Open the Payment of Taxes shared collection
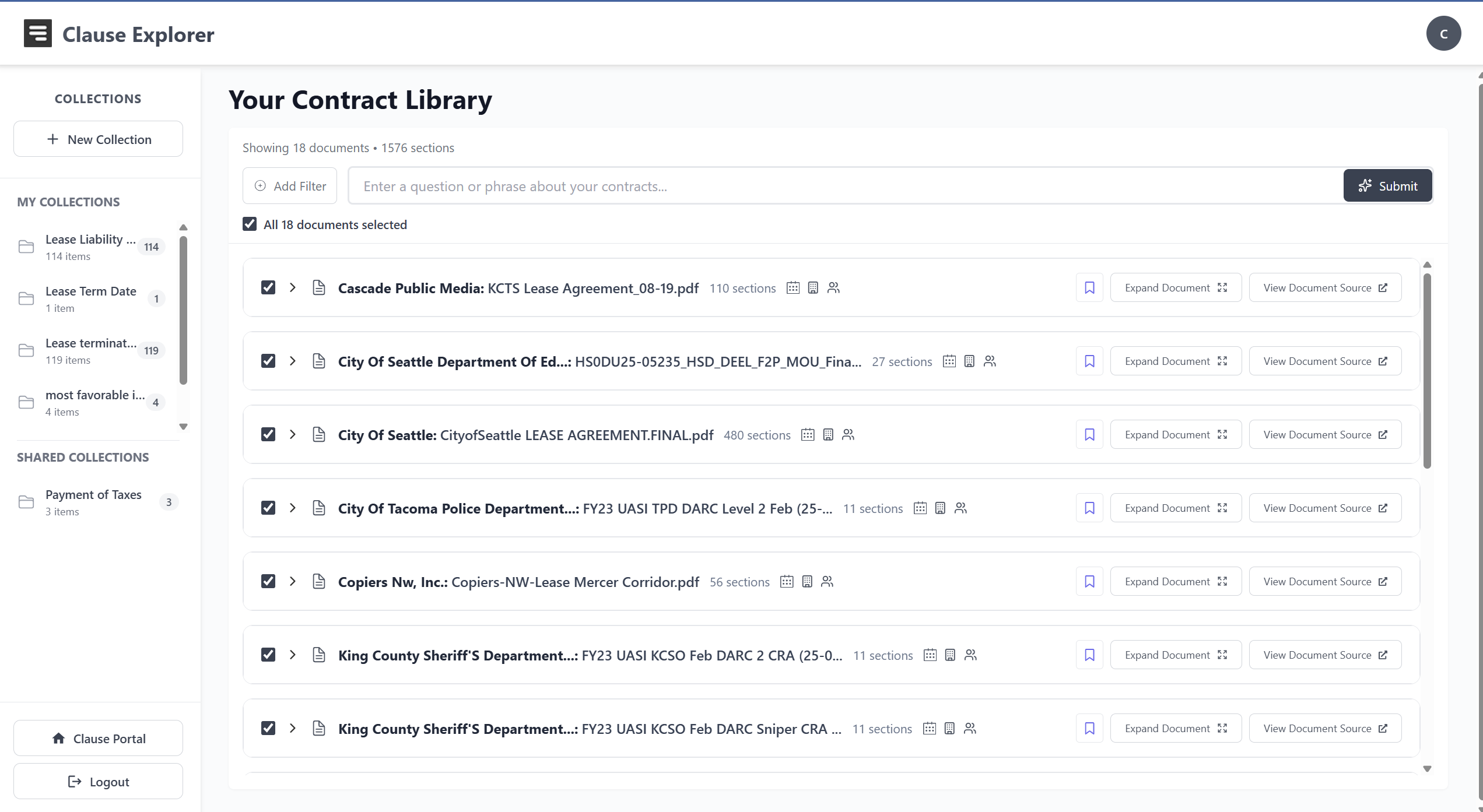 pos(93,501)
